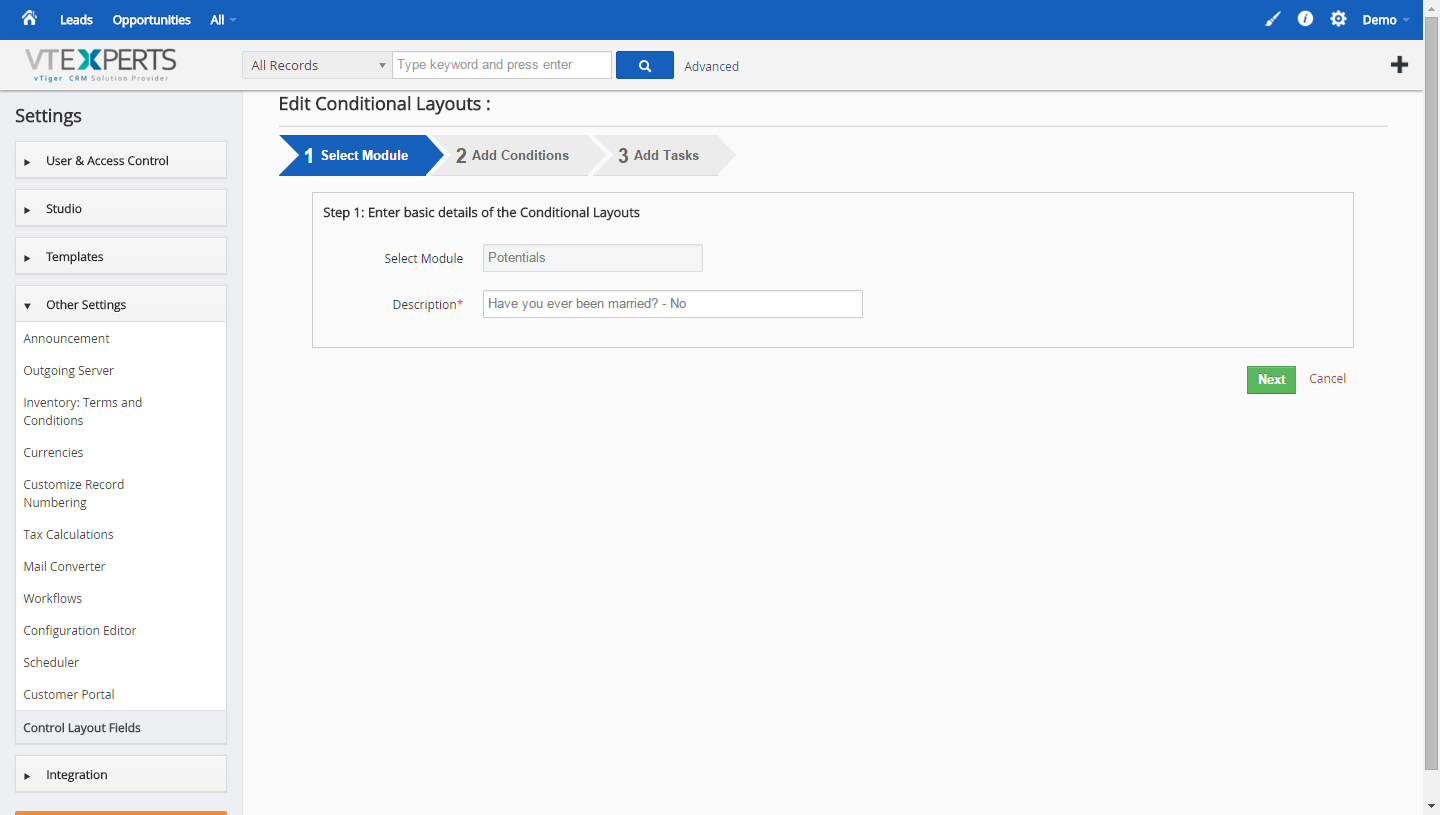Expand User & Access Control section

pyautogui.click(x=121, y=160)
